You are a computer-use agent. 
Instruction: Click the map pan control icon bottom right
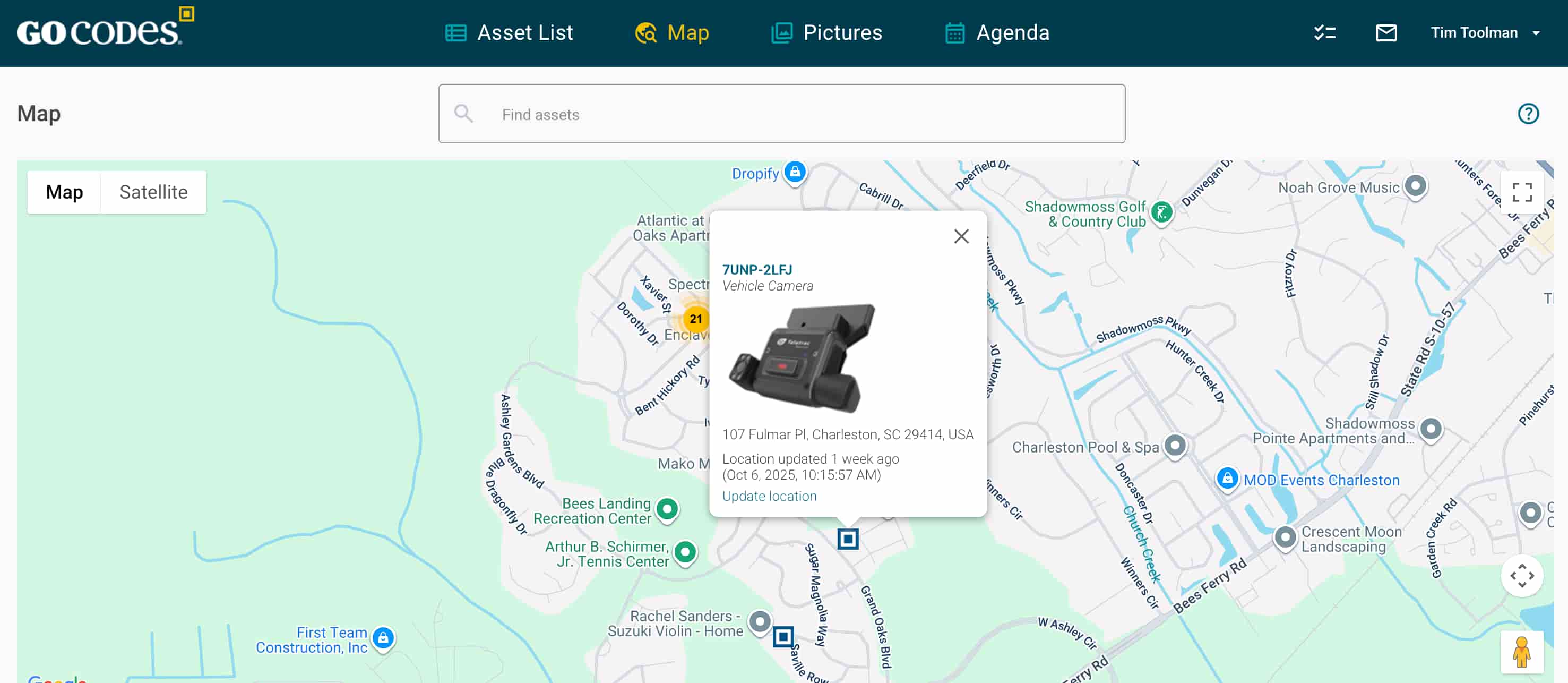point(1522,576)
